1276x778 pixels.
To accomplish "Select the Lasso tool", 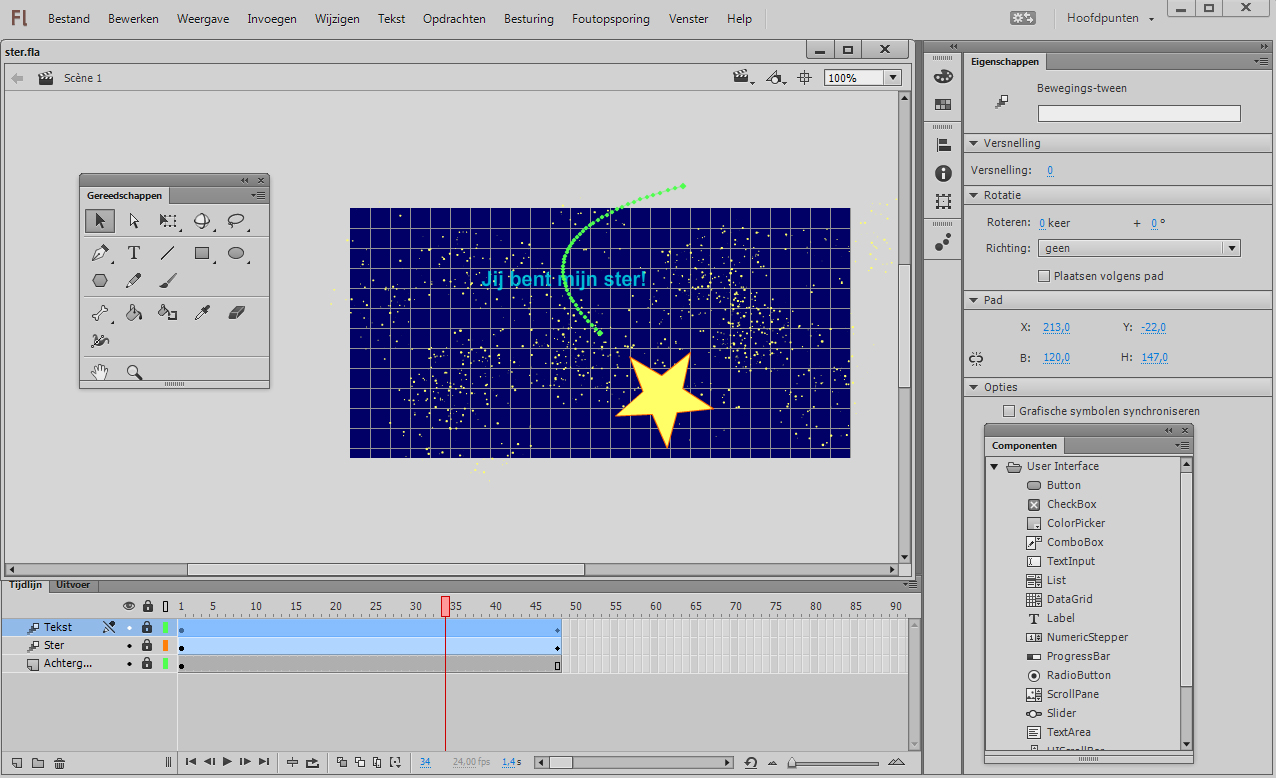I will click(236, 221).
